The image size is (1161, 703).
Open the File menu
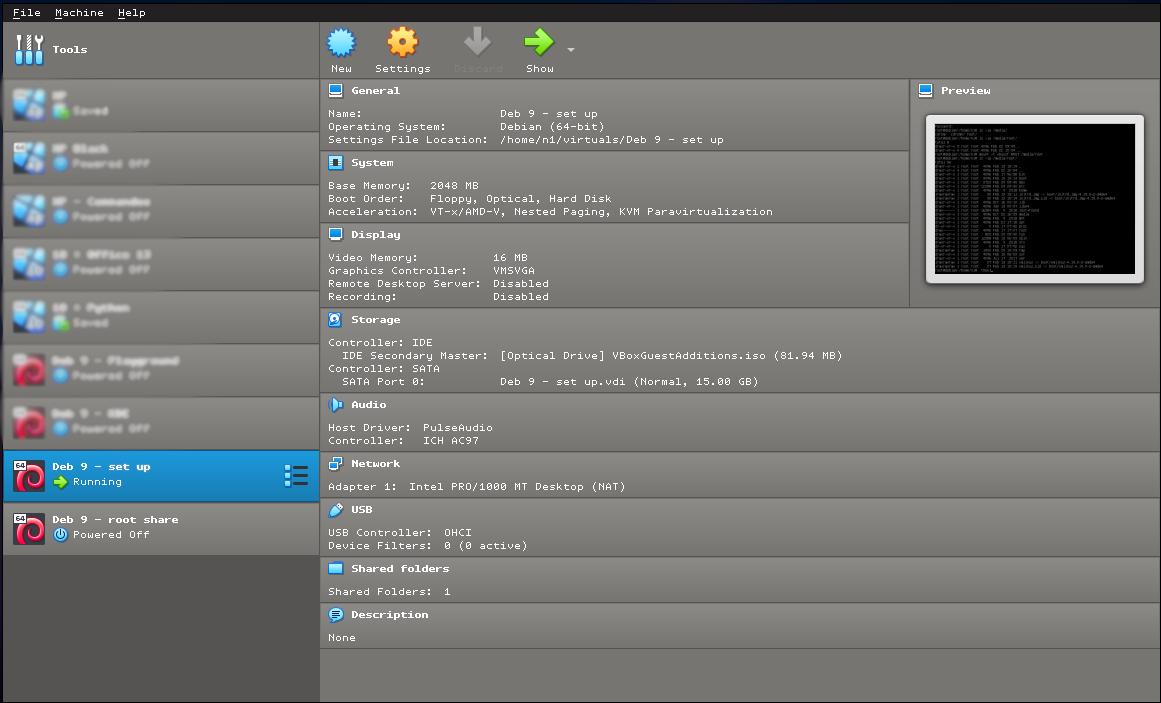pyautogui.click(x=27, y=13)
